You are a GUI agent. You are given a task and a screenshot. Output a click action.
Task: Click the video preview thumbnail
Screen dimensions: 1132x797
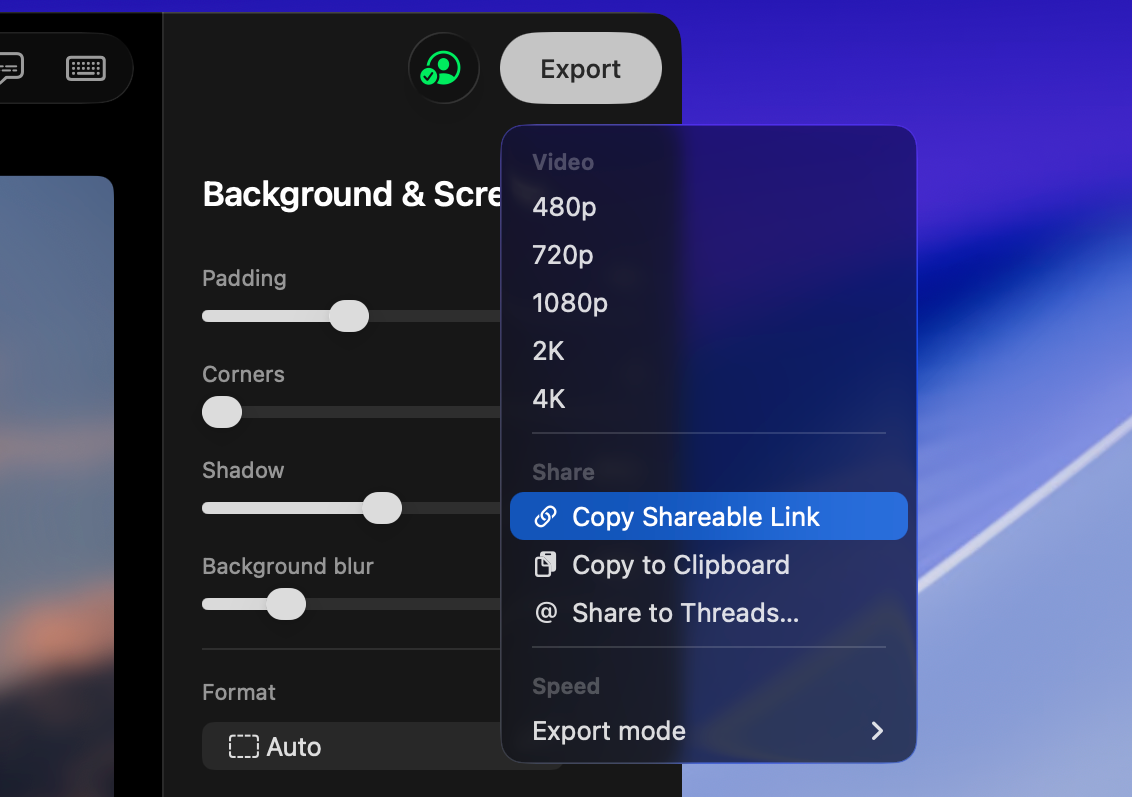pyautogui.click(x=56, y=487)
